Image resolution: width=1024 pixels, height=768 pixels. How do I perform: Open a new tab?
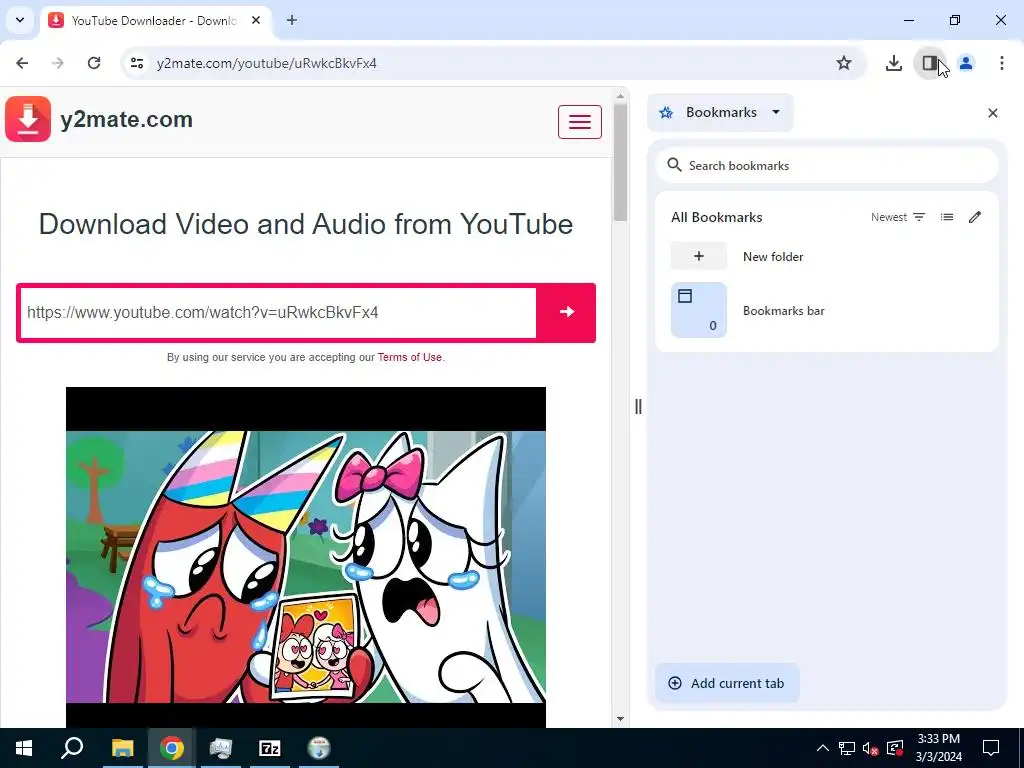click(292, 20)
